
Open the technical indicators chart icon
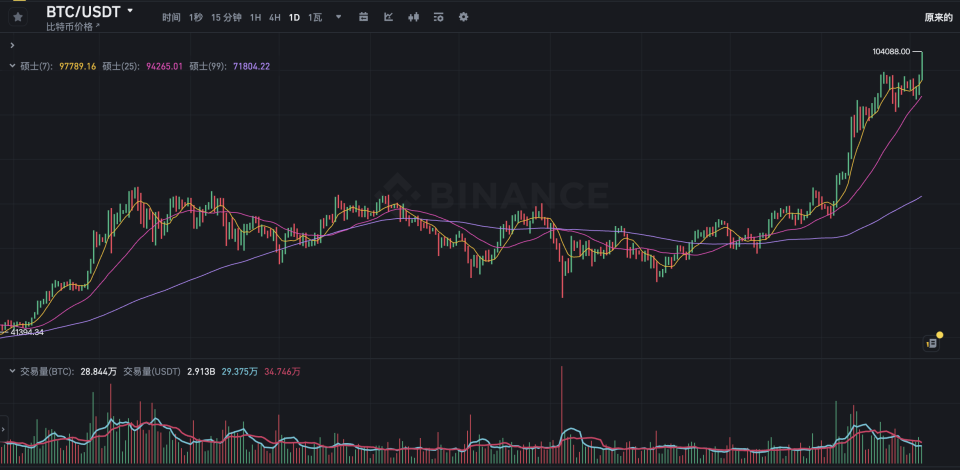coord(388,17)
